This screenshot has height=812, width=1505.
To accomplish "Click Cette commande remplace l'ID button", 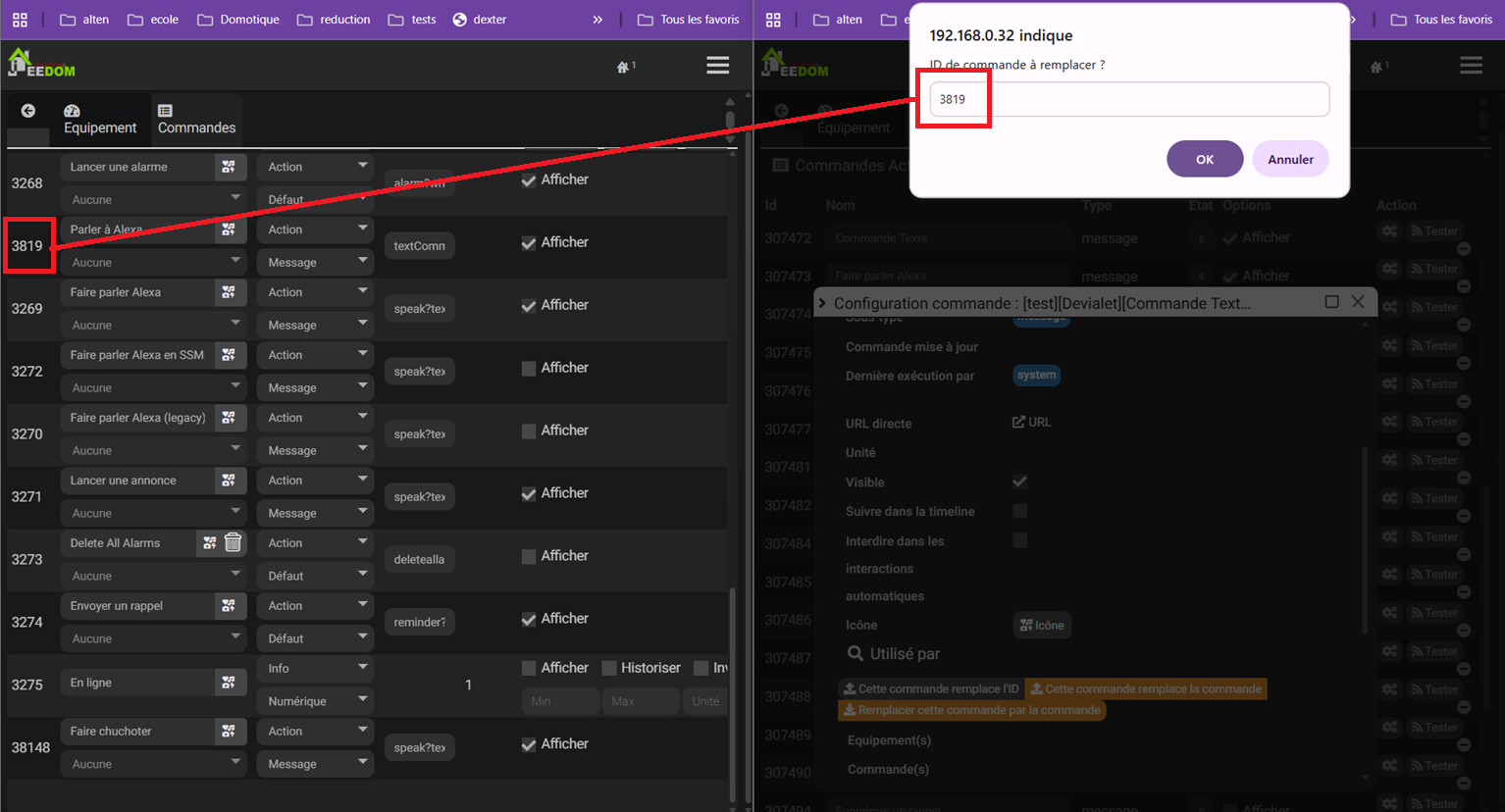I will [931, 689].
